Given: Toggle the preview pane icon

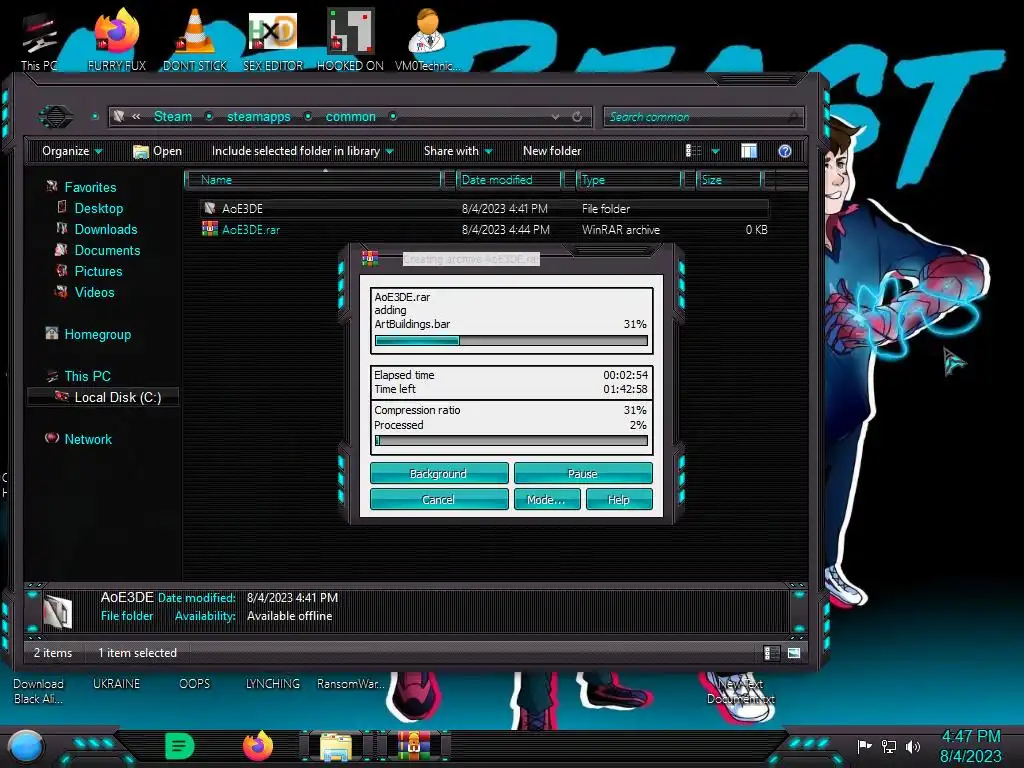Looking at the screenshot, I should (x=749, y=151).
